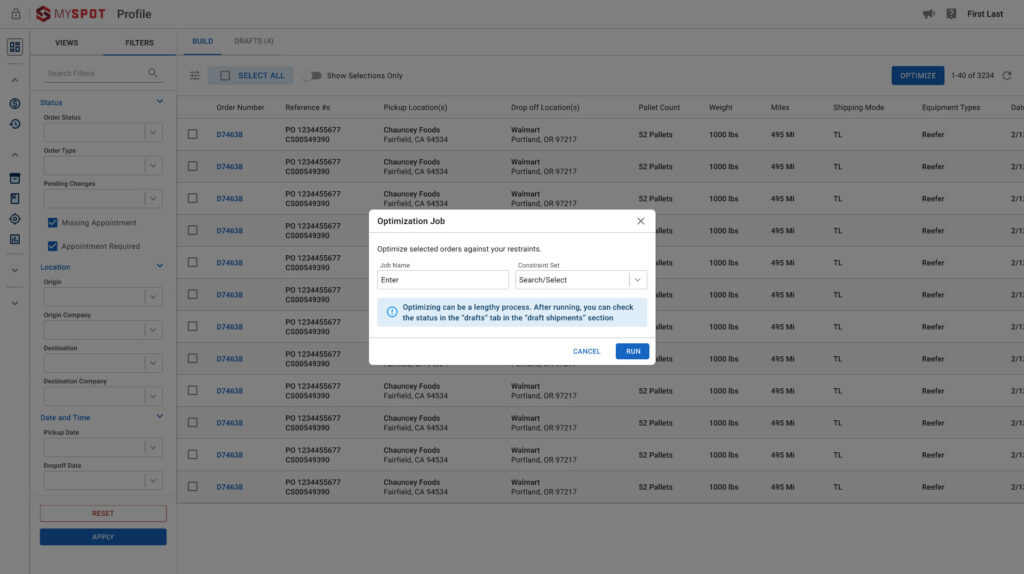Uncheck the Missing Appointment checkbox
This screenshot has width=1024, height=574.
point(53,223)
